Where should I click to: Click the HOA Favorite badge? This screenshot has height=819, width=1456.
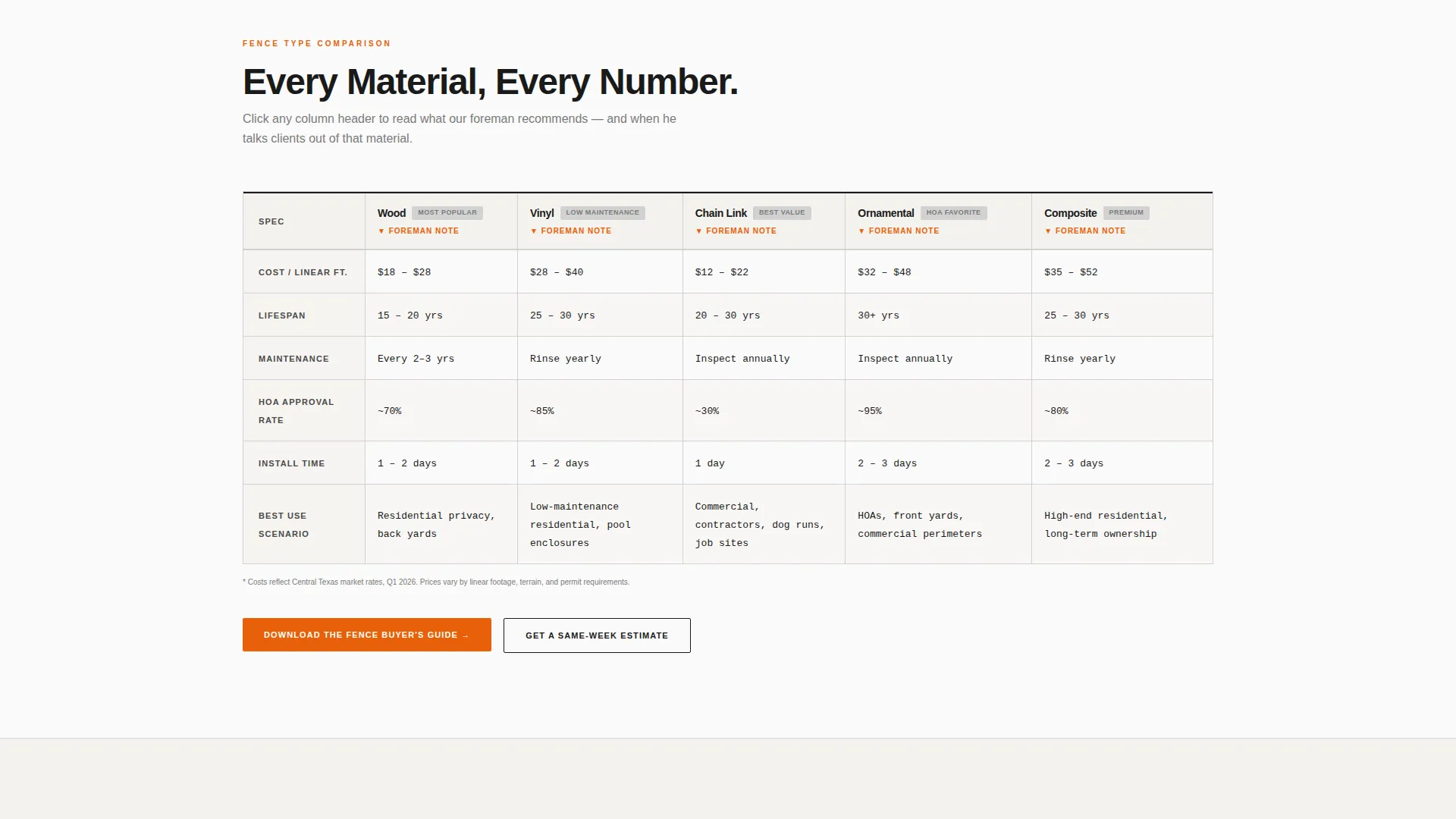[x=953, y=213]
